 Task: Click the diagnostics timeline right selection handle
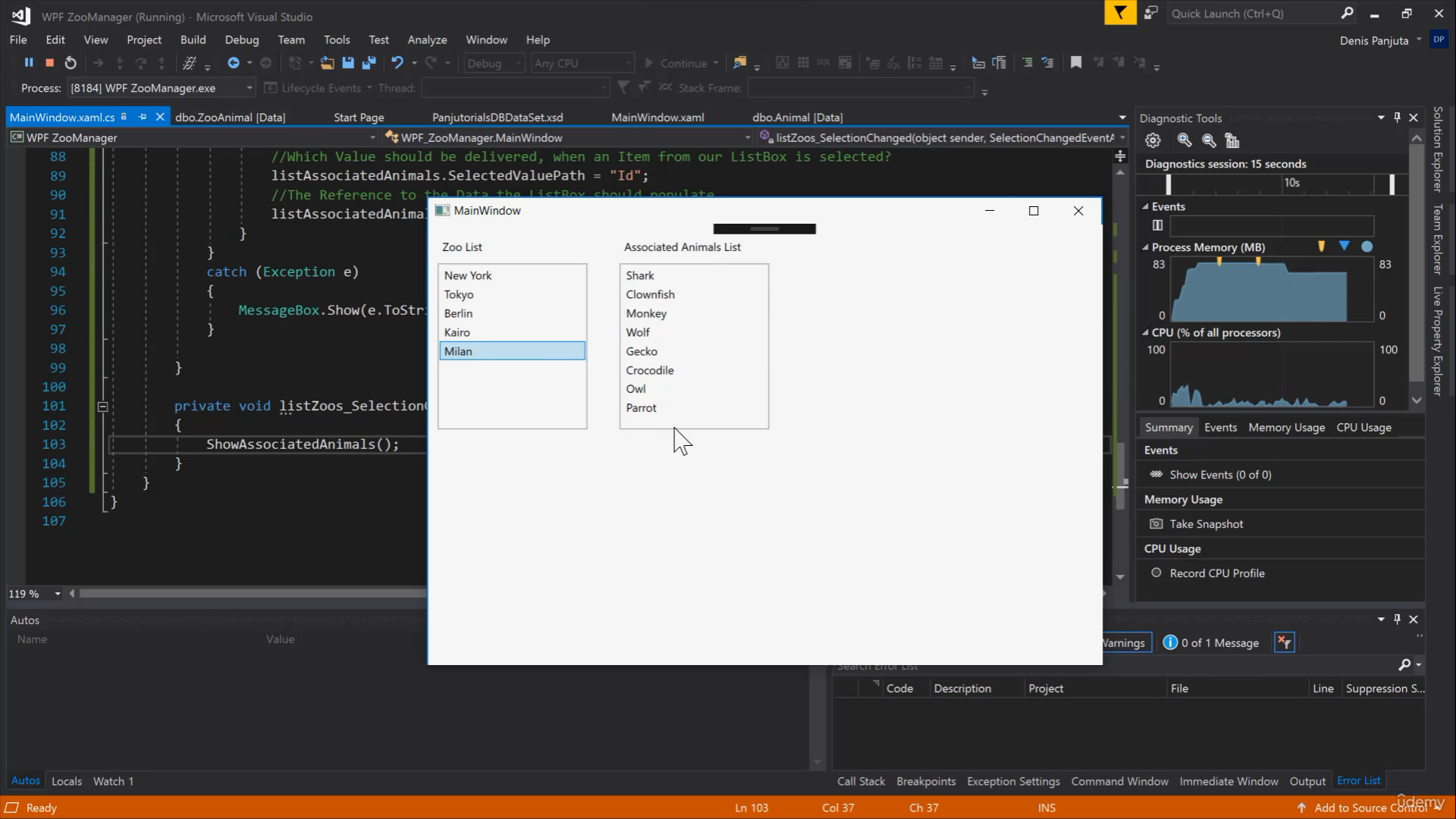[x=1392, y=184]
